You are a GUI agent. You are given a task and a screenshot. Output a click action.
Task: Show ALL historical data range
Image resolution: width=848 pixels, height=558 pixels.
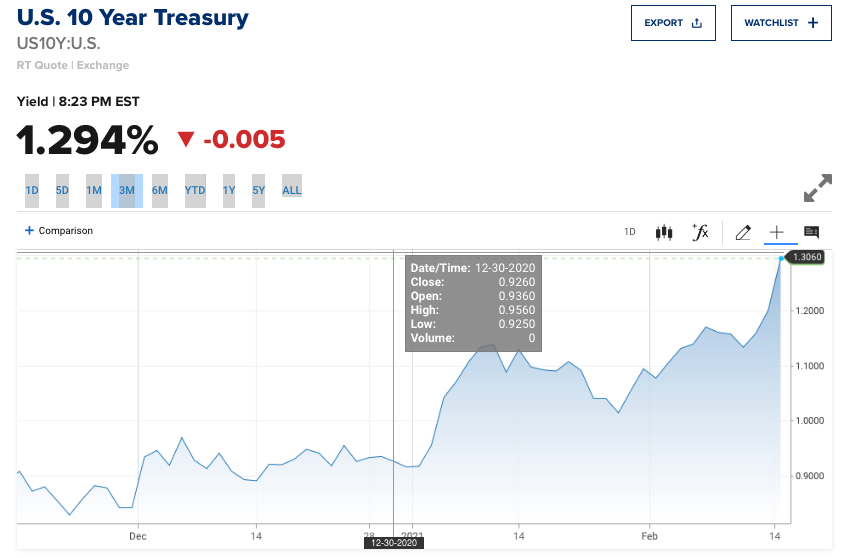click(292, 190)
